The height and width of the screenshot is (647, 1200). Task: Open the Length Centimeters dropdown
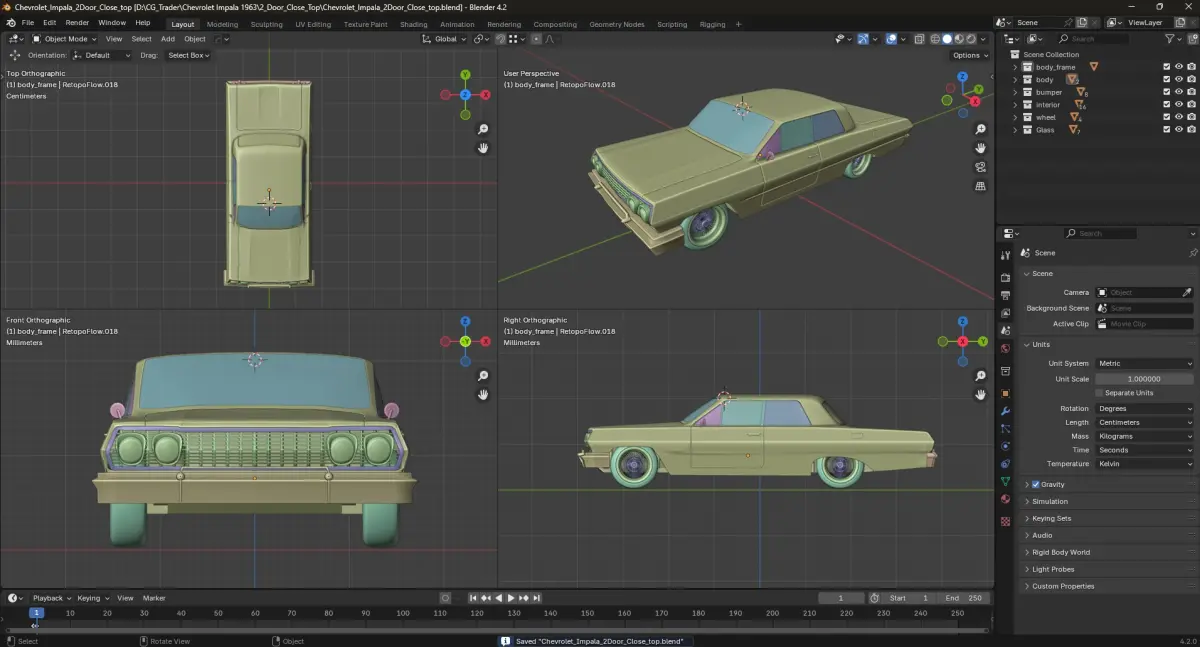click(x=1144, y=422)
